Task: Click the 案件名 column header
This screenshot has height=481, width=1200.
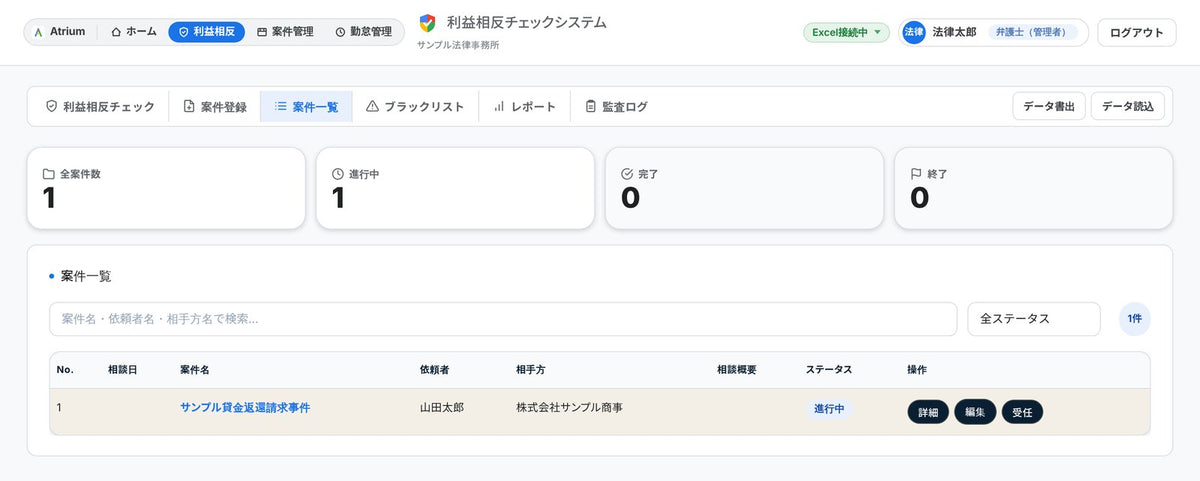Action: [194, 370]
